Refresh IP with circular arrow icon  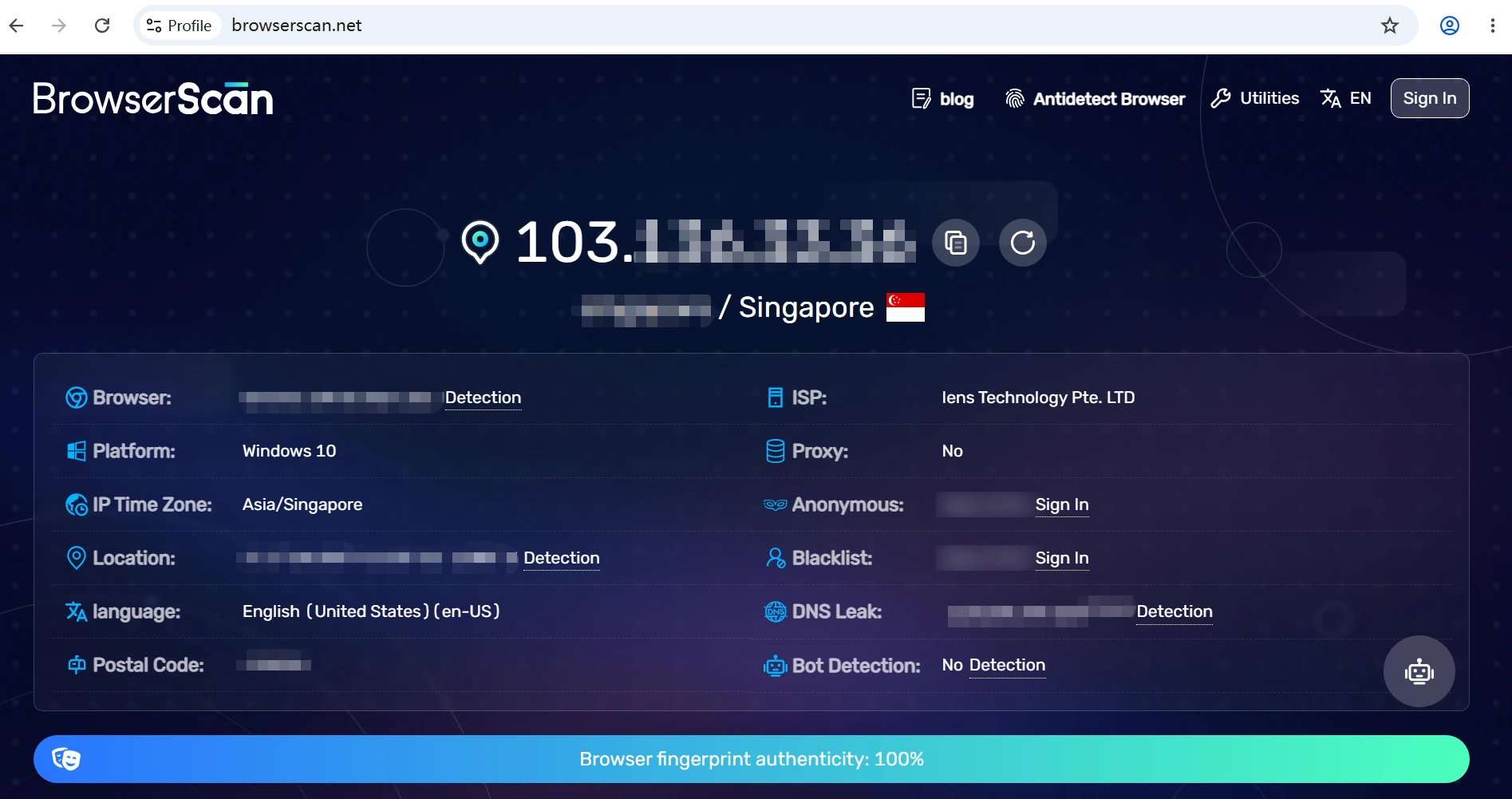[1023, 242]
